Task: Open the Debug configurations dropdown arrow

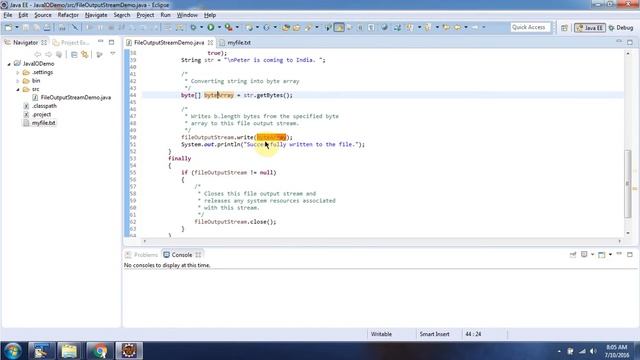Action: tap(201, 27)
